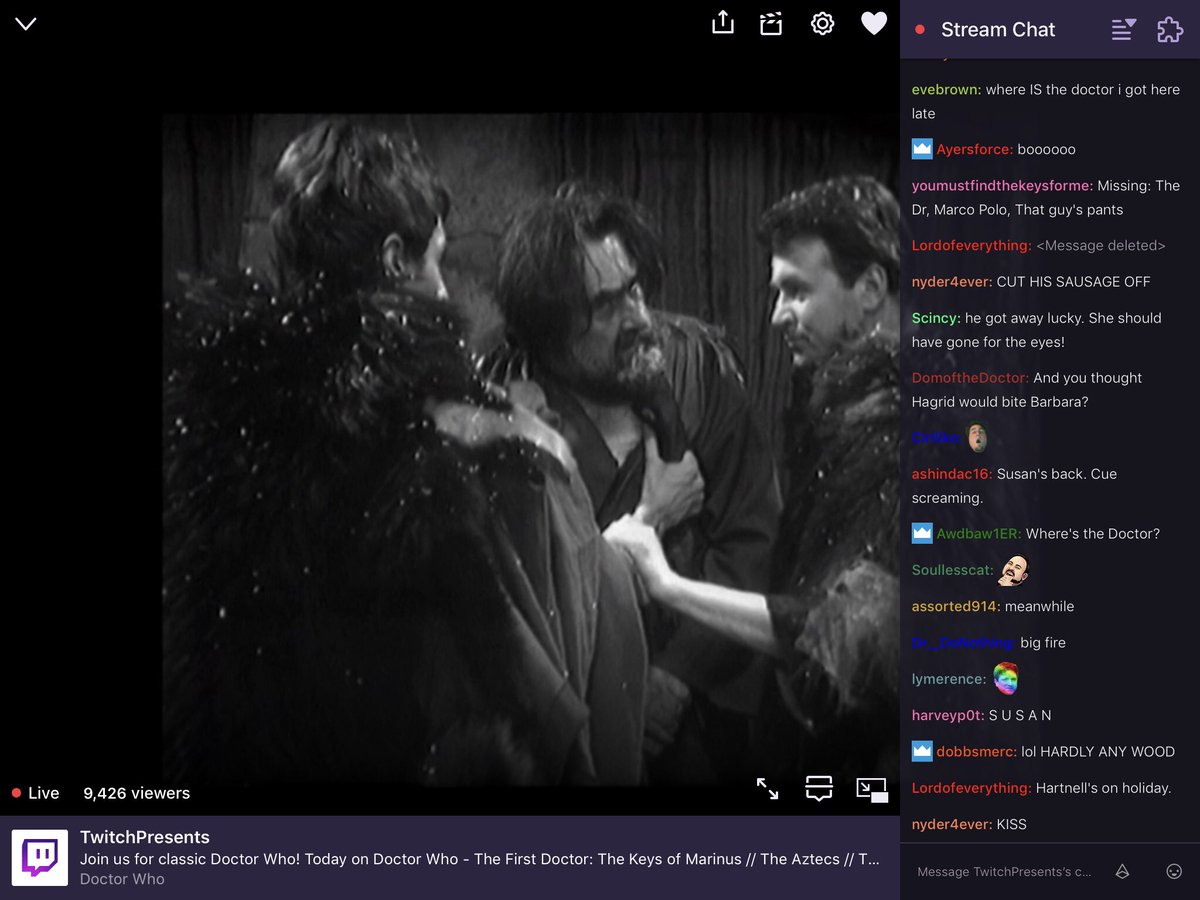Open chat filter list icon
This screenshot has height=900, width=1200.
pos(1124,30)
